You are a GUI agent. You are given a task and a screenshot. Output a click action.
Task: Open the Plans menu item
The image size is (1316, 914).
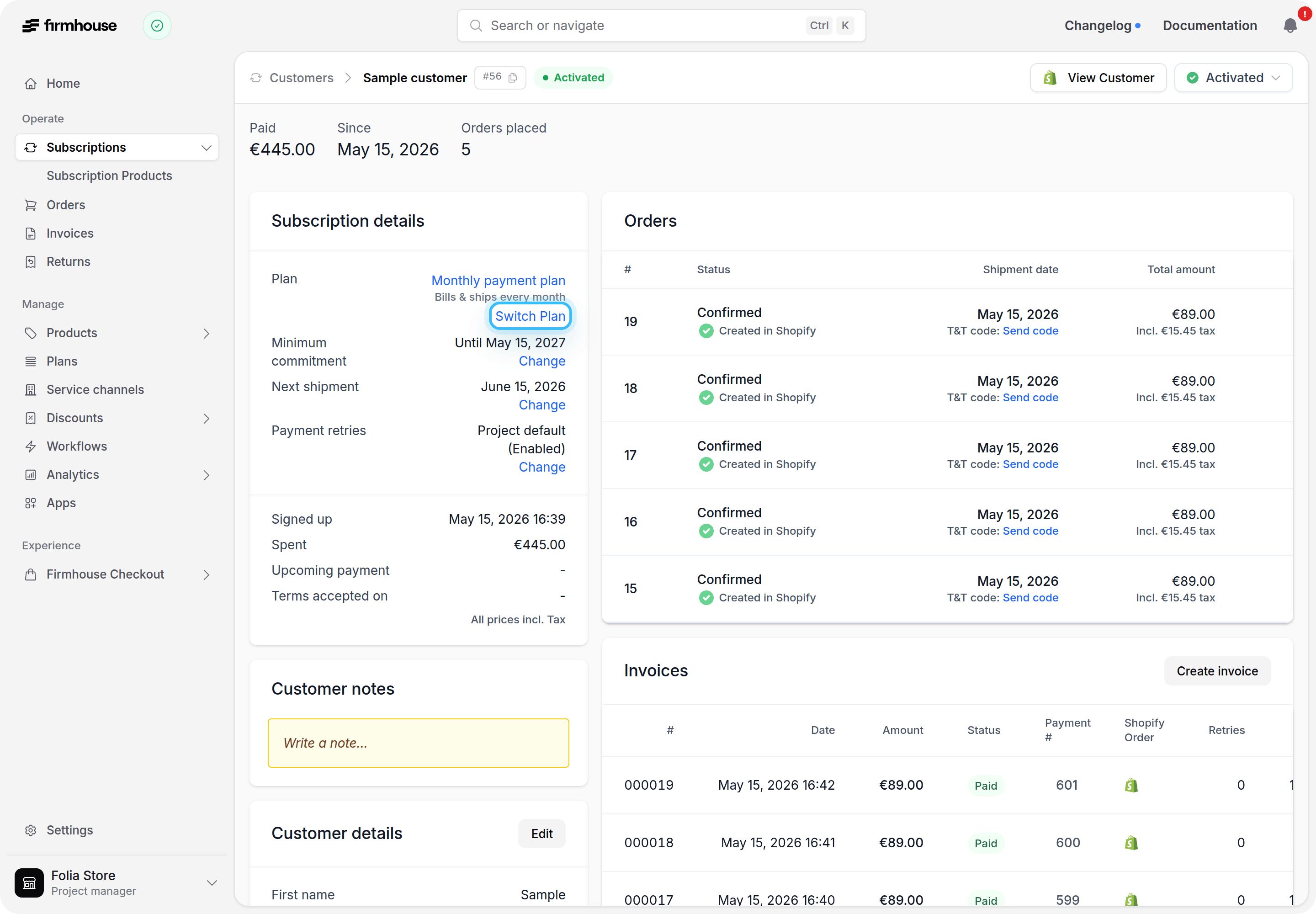[62, 361]
